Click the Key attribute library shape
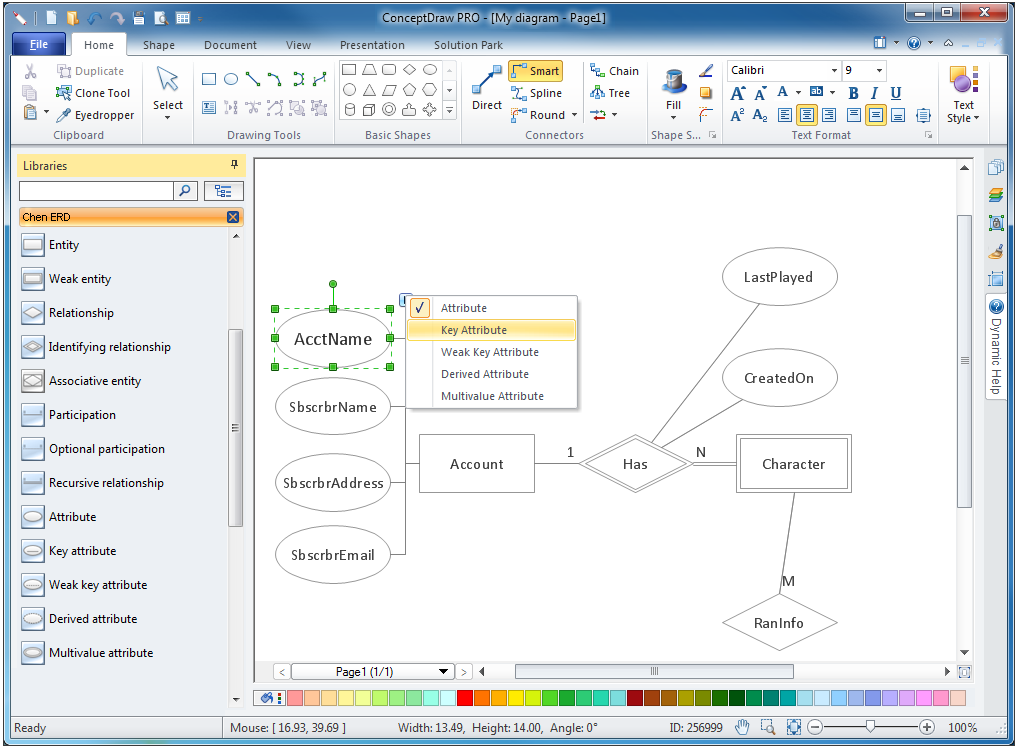The height and width of the screenshot is (751, 1019). pyautogui.click(x=69, y=551)
